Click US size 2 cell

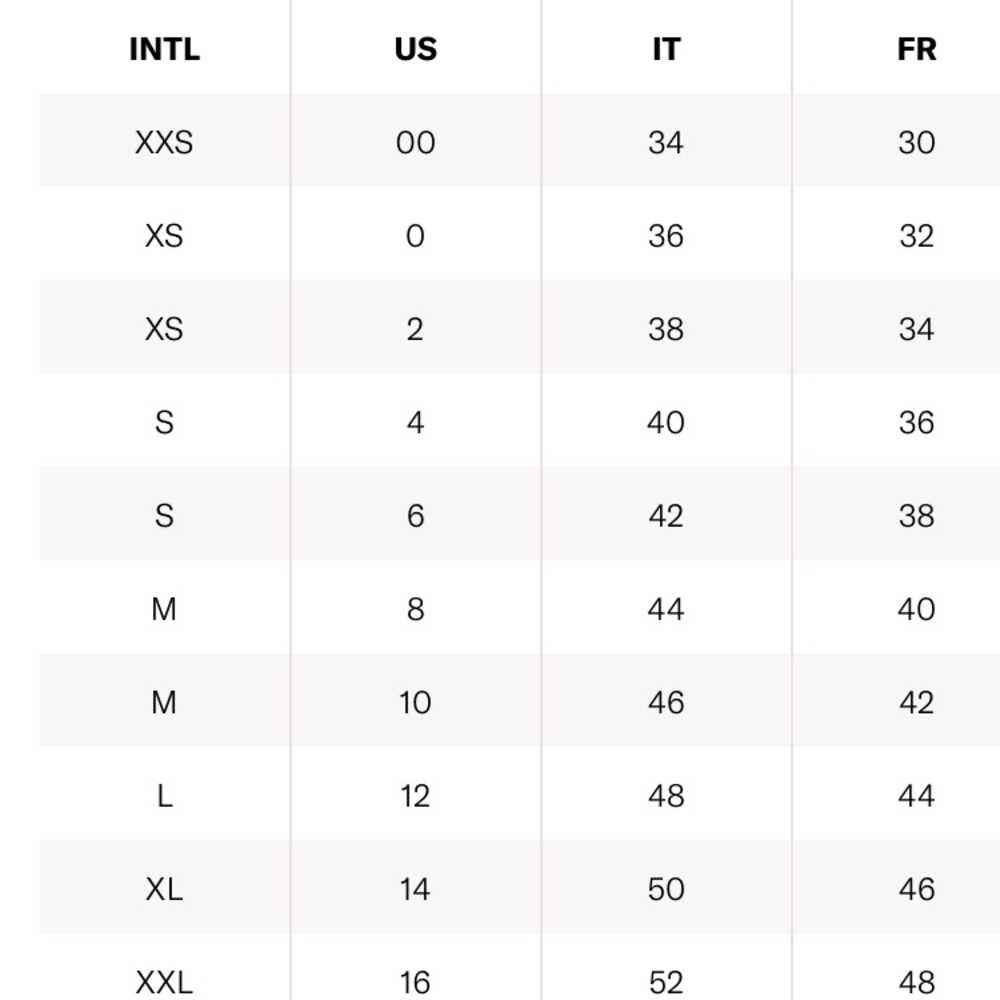click(x=415, y=329)
